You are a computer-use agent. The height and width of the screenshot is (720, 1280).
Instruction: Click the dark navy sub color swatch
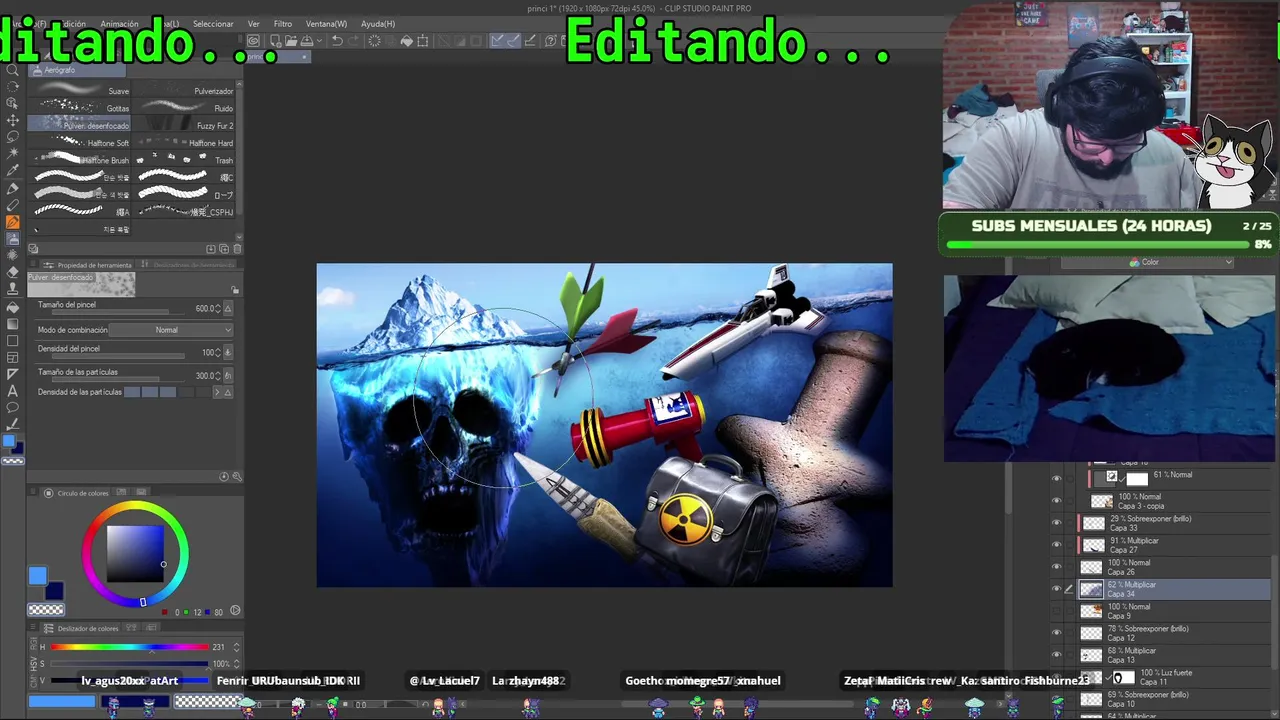54,590
